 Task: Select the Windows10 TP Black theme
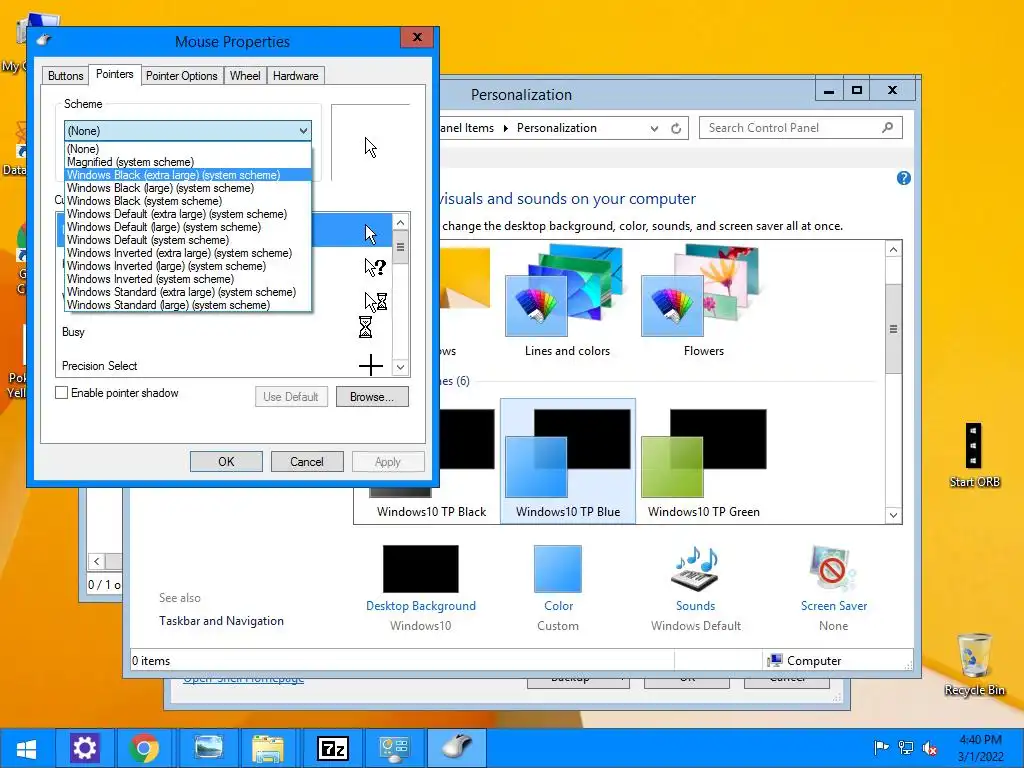(431, 461)
